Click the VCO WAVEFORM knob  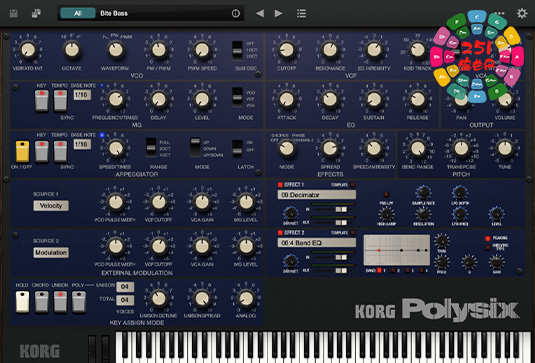[115, 50]
